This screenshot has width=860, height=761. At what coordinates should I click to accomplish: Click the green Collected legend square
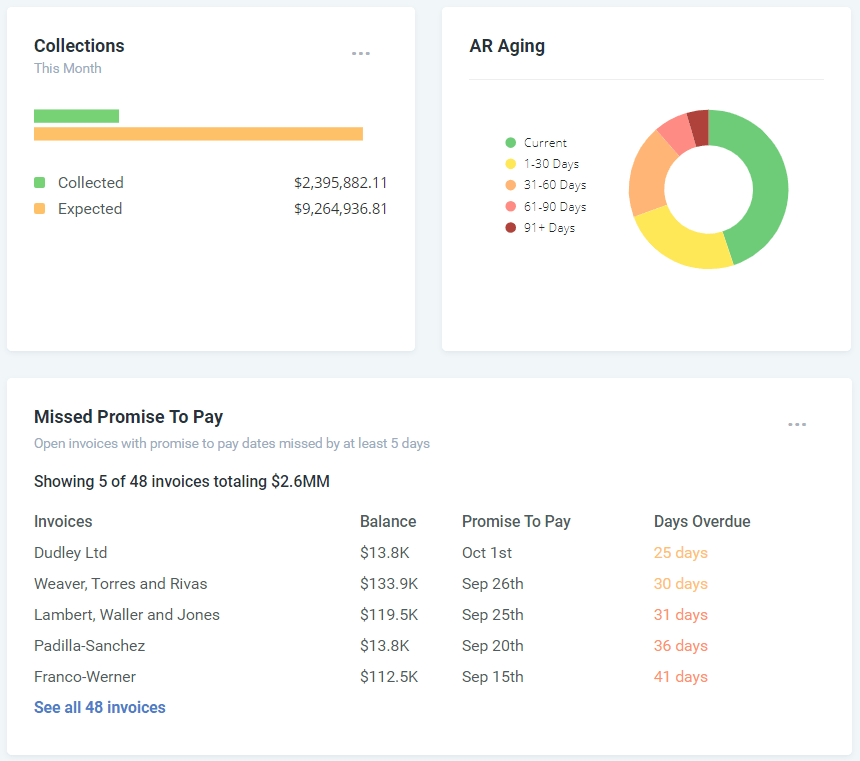(40, 182)
